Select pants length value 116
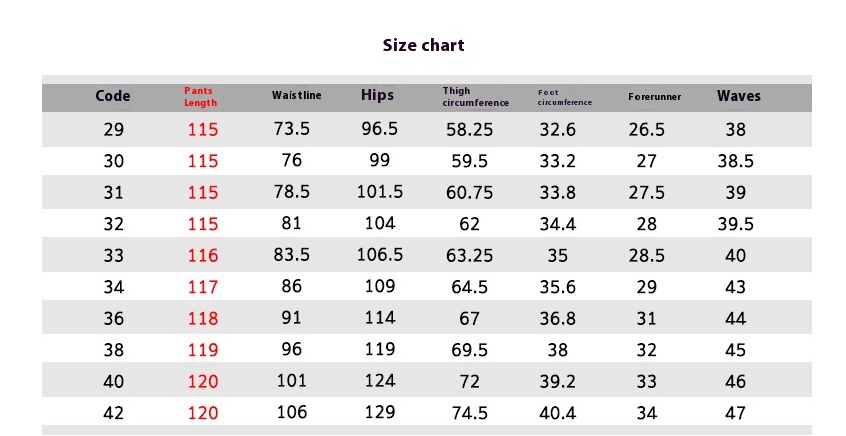The height and width of the screenshot is (436, 846). click(x=203, y=255)
